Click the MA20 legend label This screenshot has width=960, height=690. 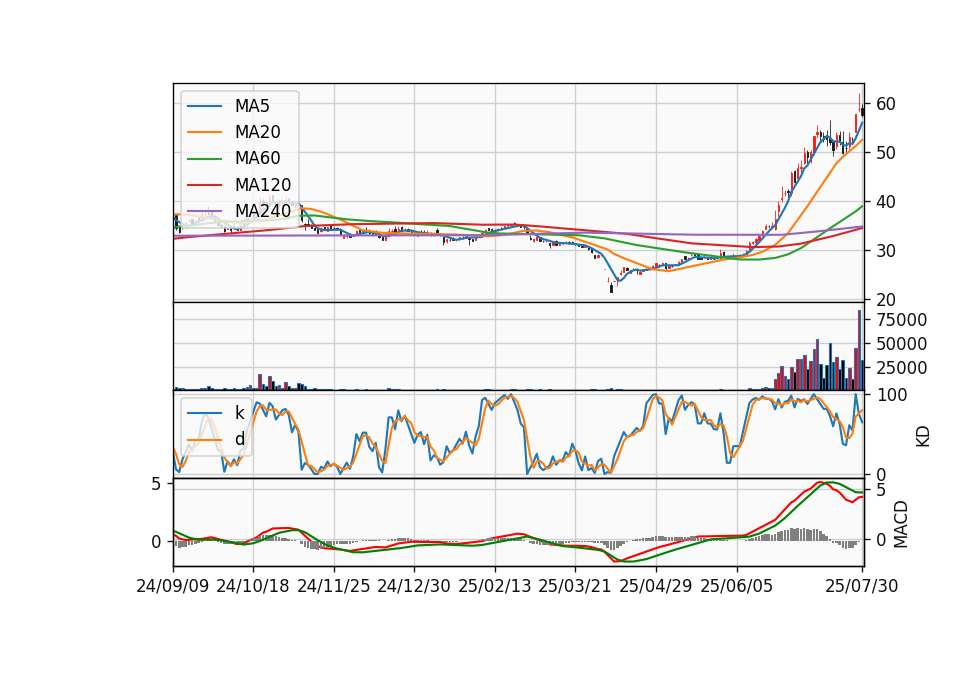tap(257, 132)
